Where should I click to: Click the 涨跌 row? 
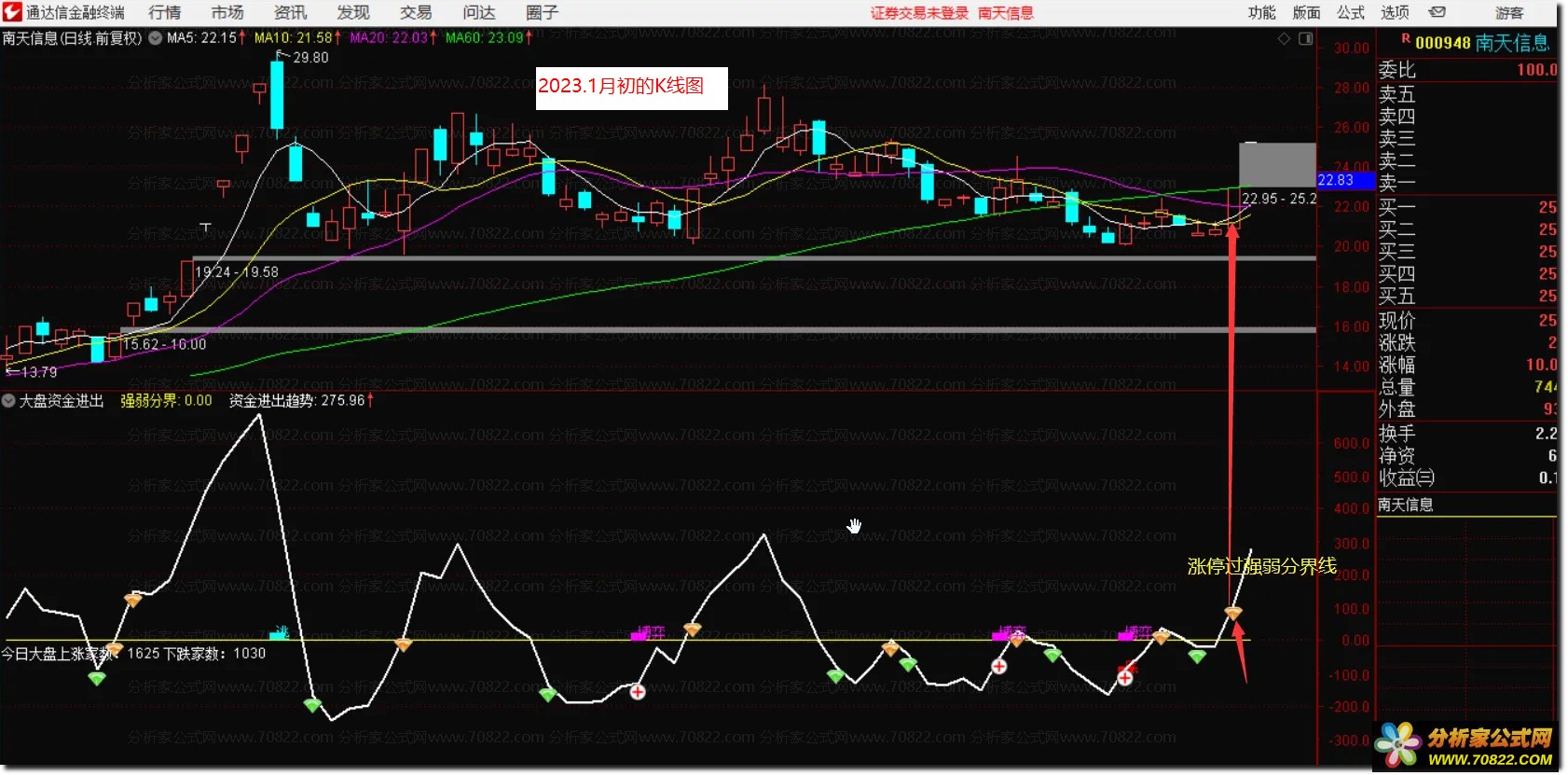tap(1466, 343)
